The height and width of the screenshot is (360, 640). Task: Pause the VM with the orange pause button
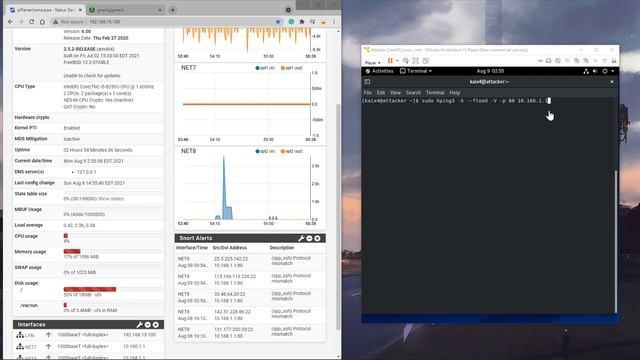tap(390, 61)
